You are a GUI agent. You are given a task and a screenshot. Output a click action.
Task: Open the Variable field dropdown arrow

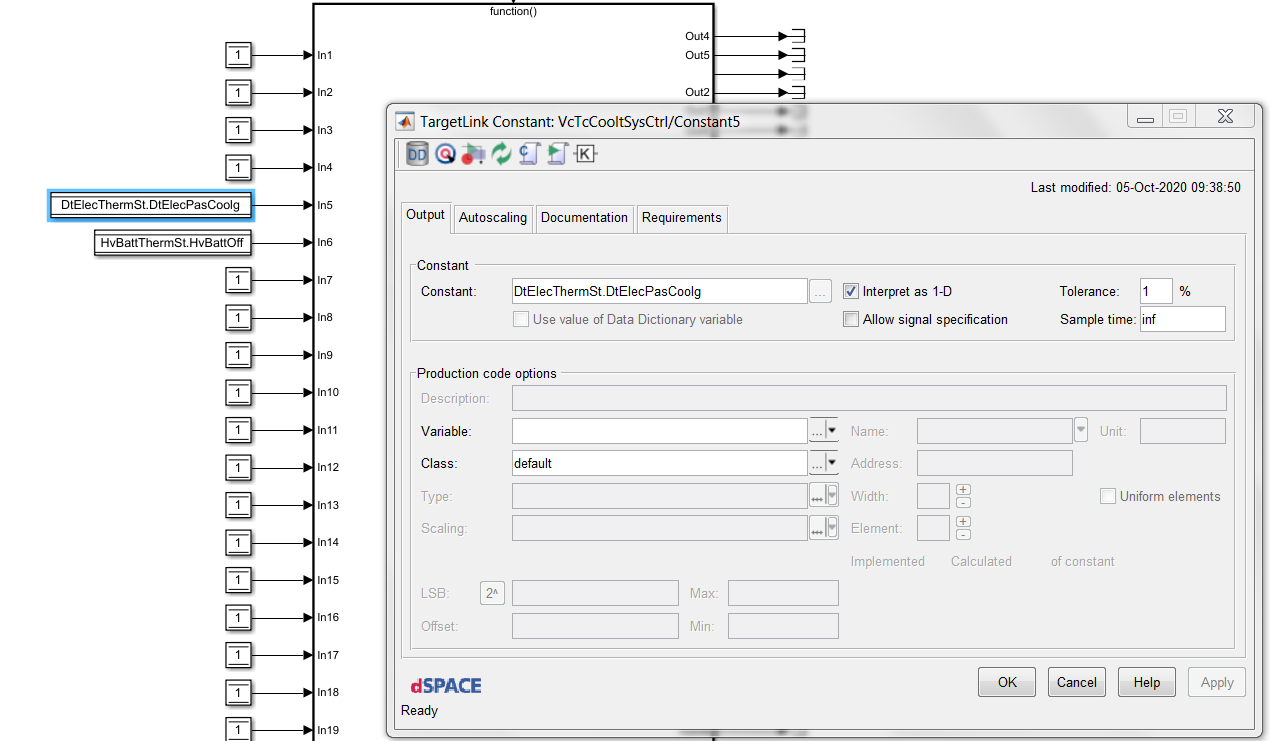point(832,431)
